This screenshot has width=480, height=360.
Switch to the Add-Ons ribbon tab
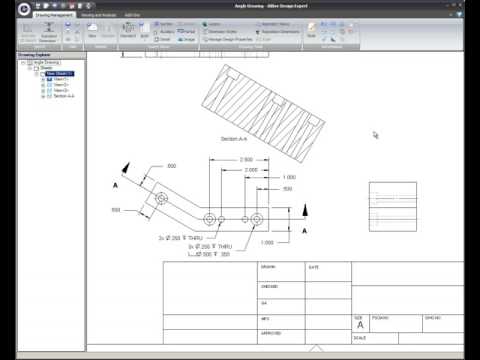click(x=132, y=15)
